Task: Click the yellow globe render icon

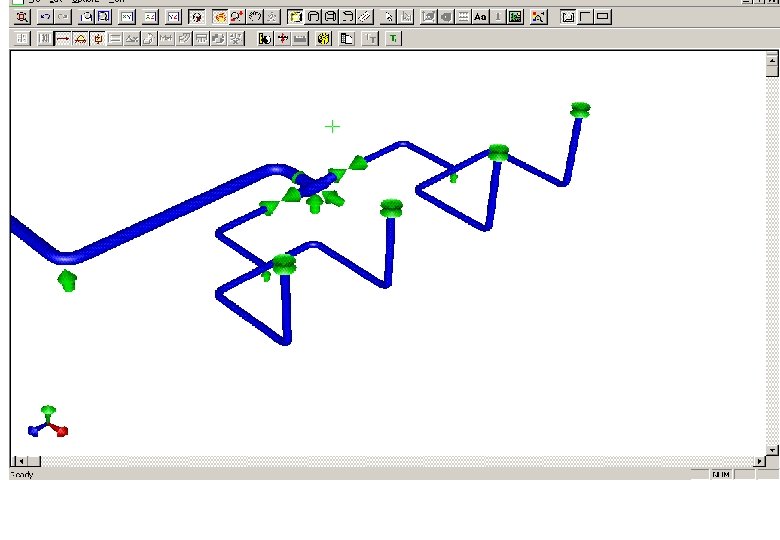Action: 323,38
